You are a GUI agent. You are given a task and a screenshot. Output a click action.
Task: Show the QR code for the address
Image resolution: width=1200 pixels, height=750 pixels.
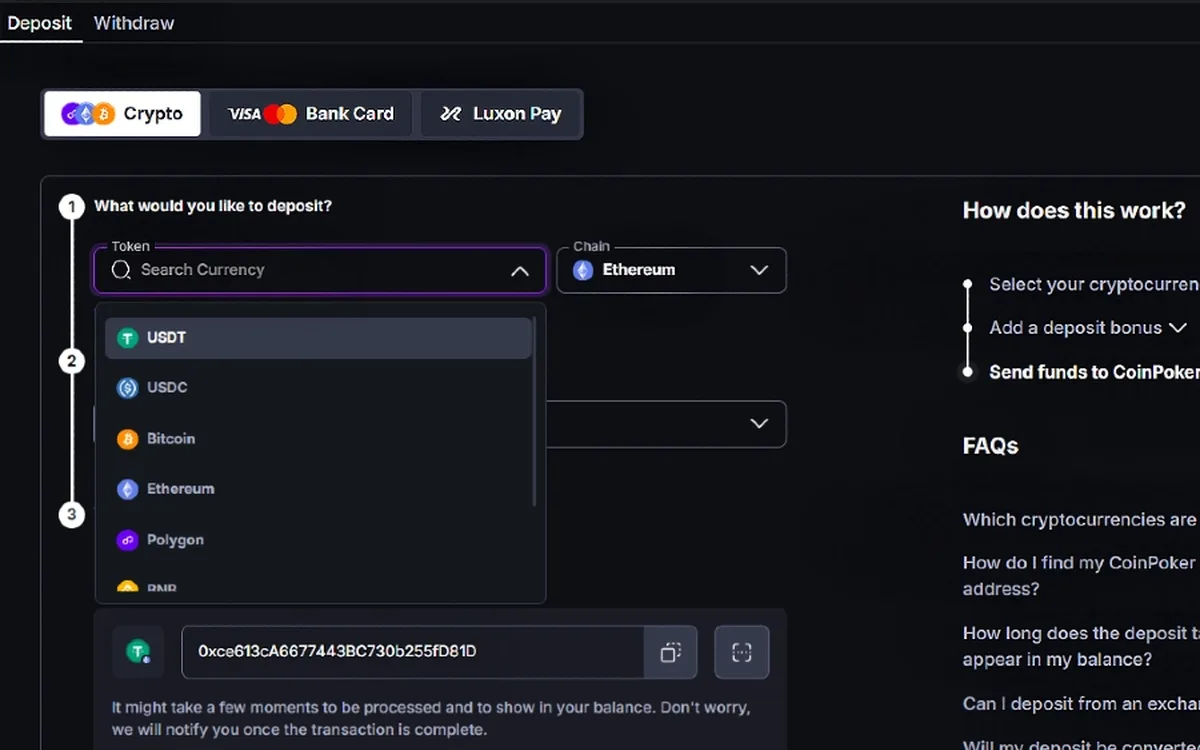742,652
